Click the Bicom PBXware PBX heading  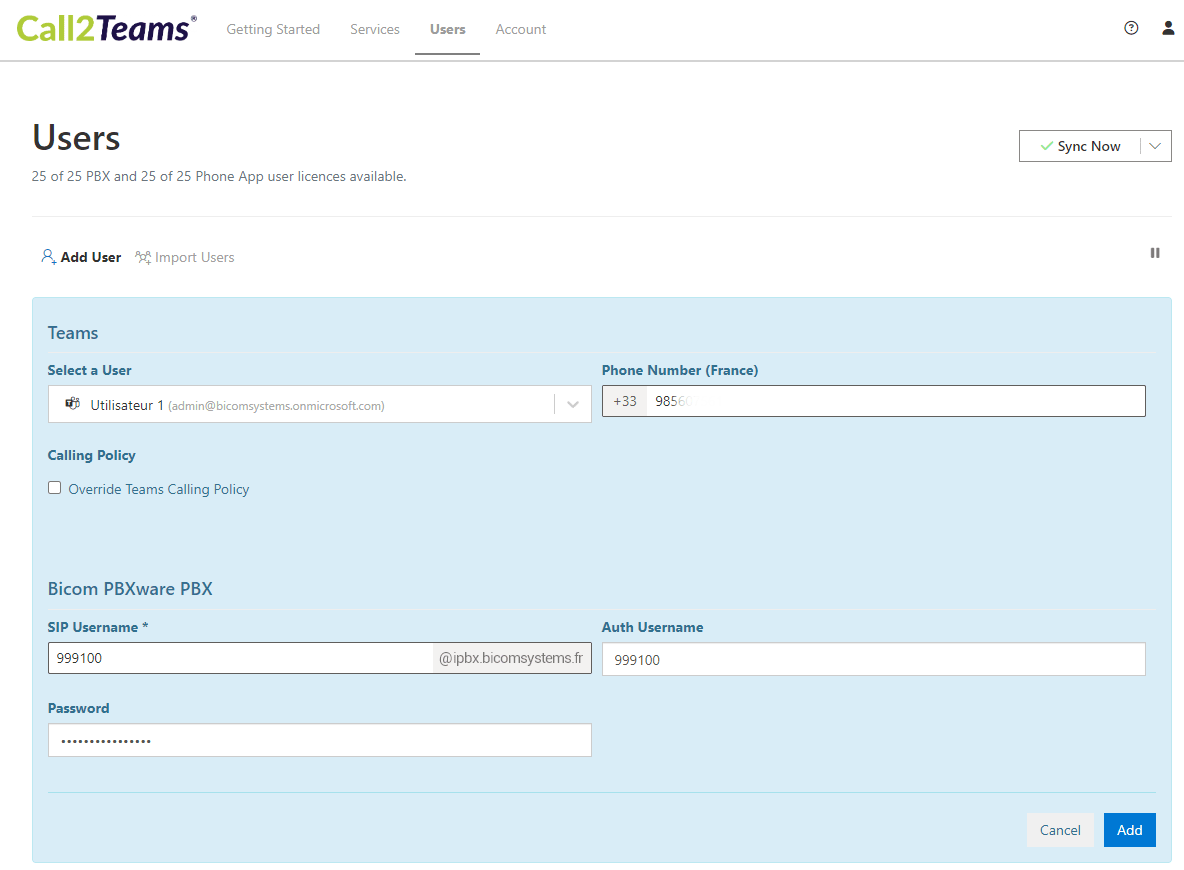tap(130, 589)
